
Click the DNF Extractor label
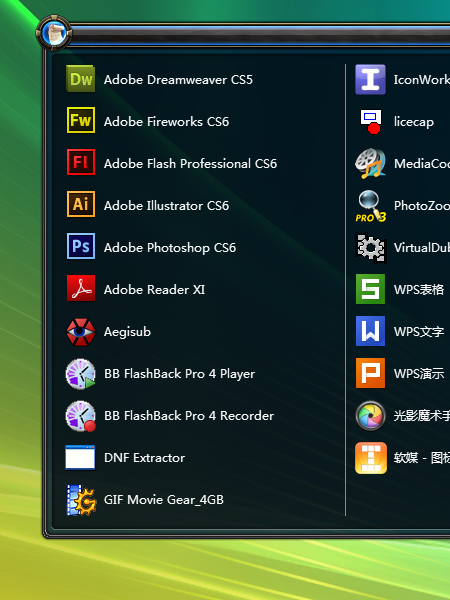pos(145,458)
